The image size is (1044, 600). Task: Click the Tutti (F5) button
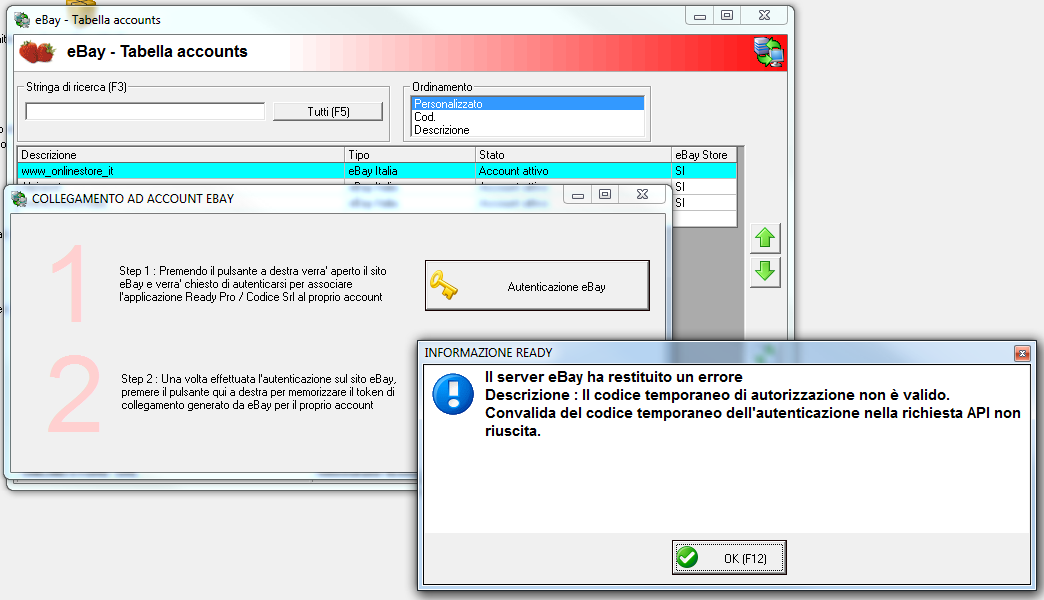tap(328, 111)
